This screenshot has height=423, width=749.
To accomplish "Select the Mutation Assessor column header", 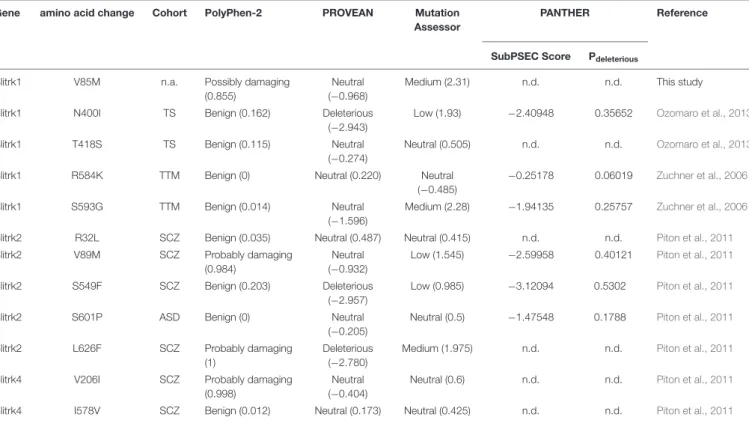I will (x=437, y=20).
